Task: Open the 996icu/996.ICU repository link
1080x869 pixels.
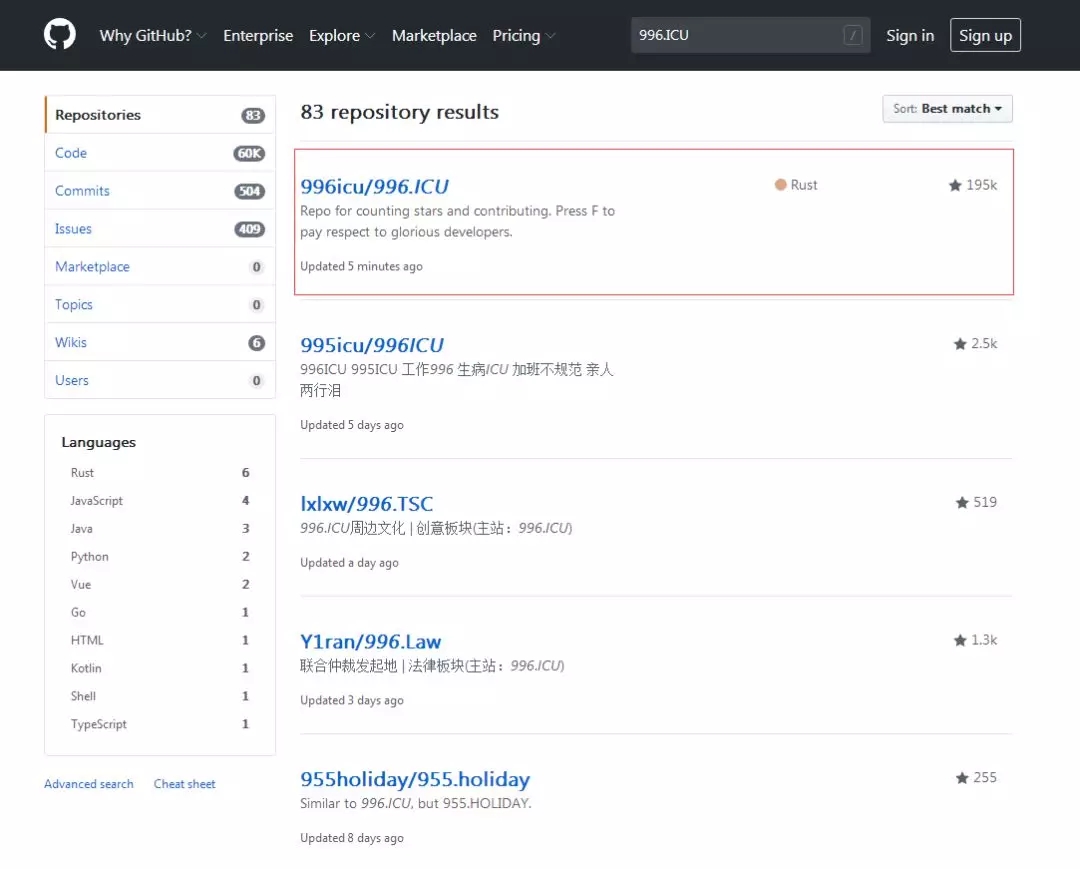Action: [x=375, y=186]
